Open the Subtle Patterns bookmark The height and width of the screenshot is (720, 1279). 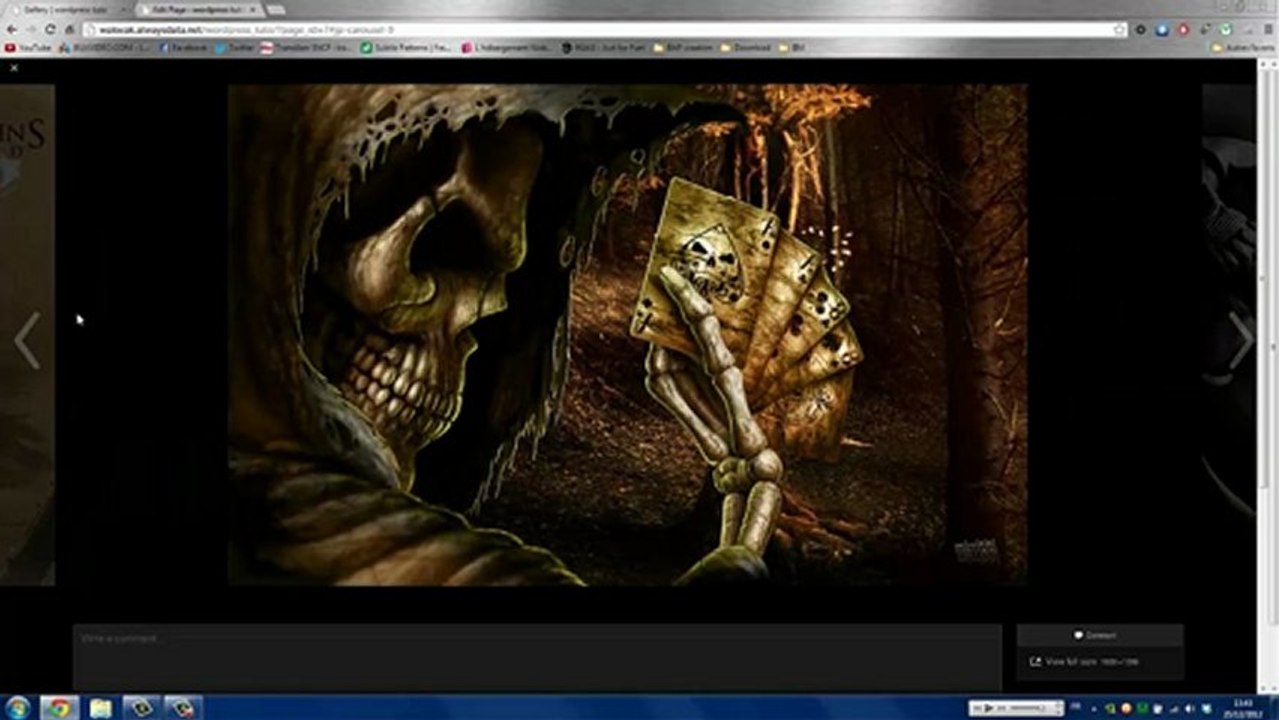[405, 47]
